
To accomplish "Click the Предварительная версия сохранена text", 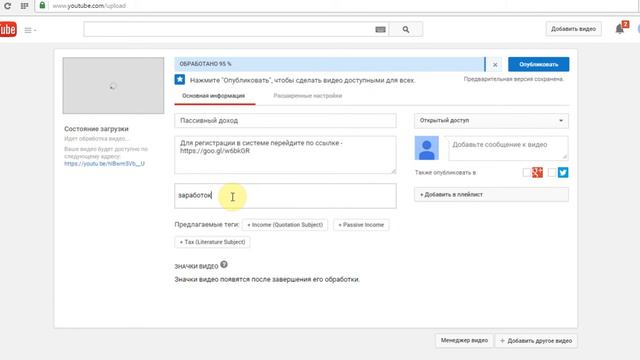I will [x=513, y=79].
